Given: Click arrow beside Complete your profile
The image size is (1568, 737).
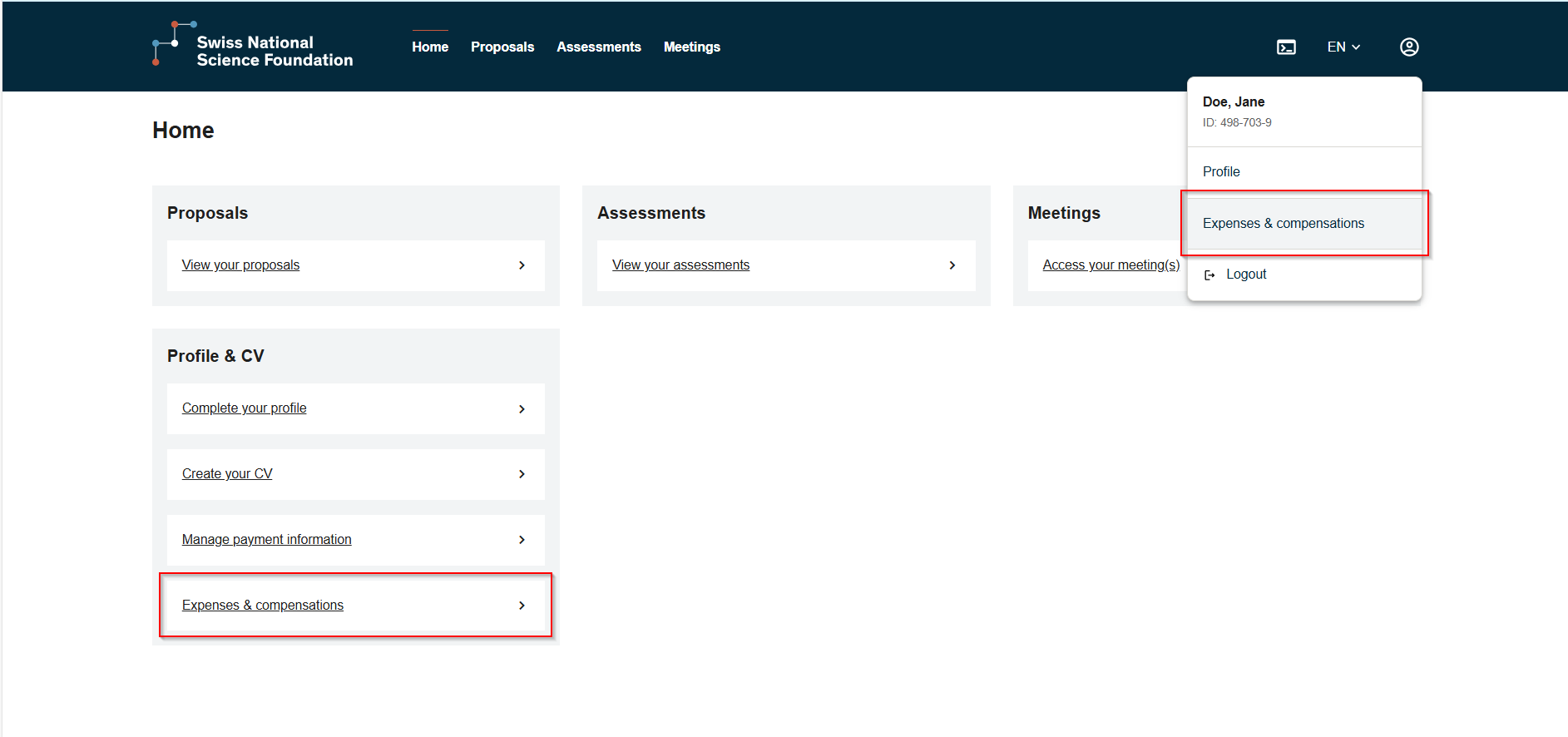Looking at the screenshot, I should click(x=522, y=408).
